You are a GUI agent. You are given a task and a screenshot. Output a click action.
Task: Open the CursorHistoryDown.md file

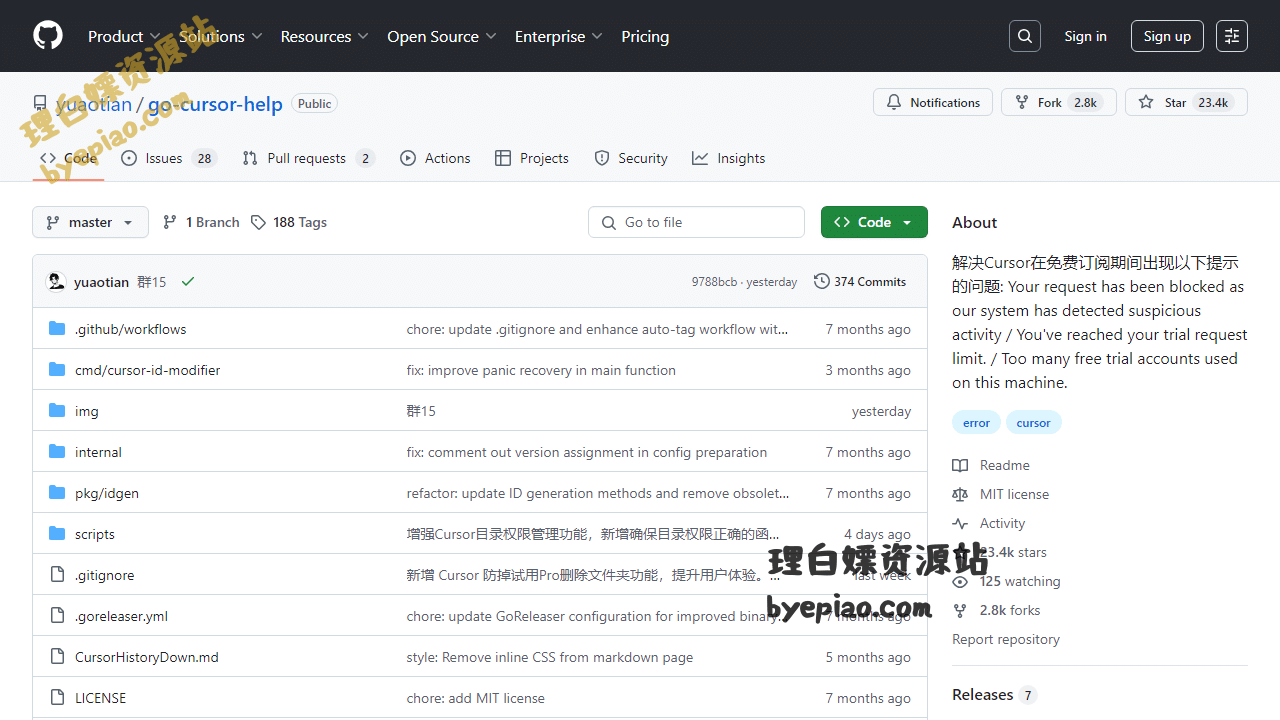[x=147, y=657]
